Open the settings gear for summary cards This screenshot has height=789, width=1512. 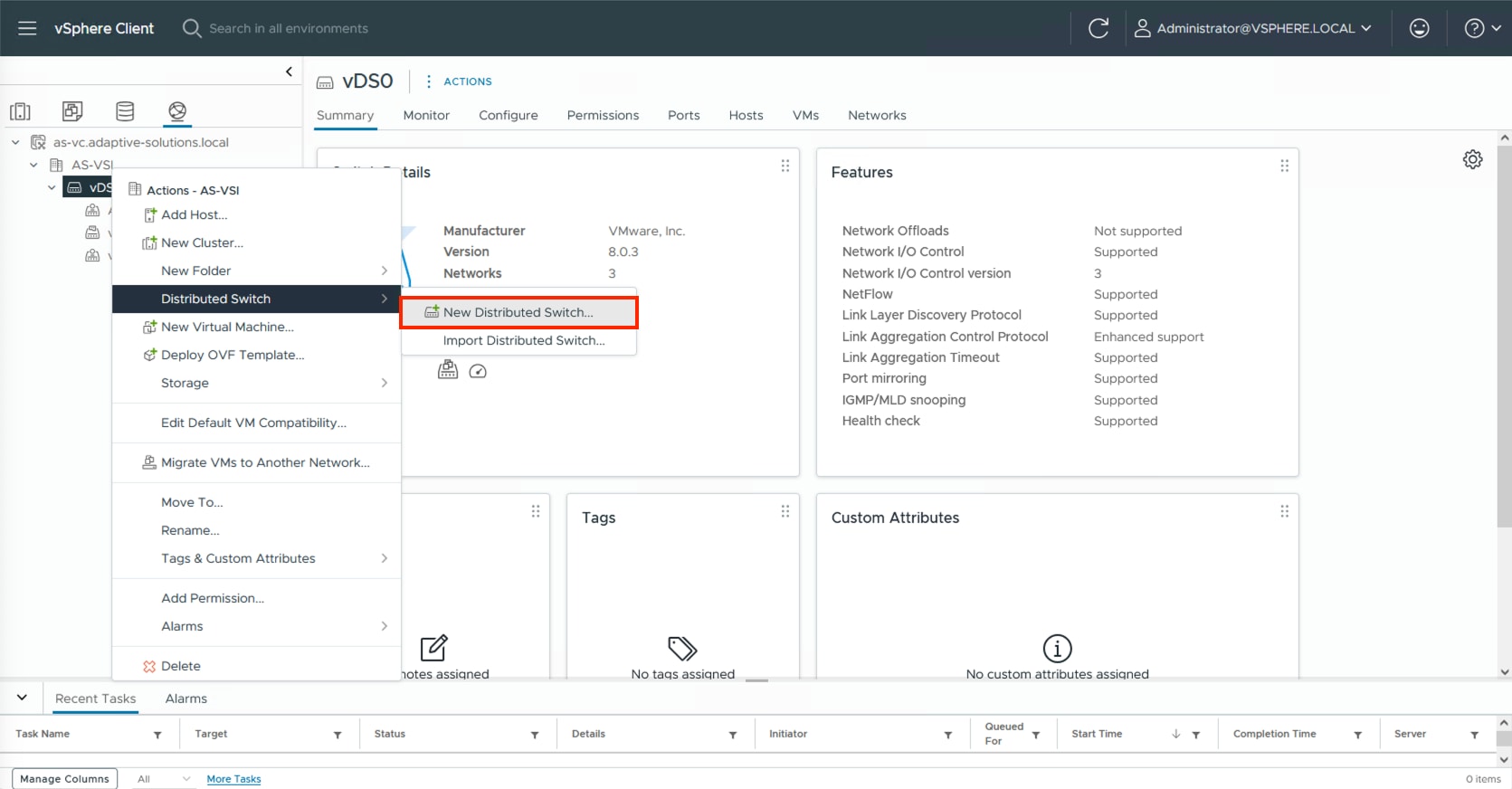1472,159
